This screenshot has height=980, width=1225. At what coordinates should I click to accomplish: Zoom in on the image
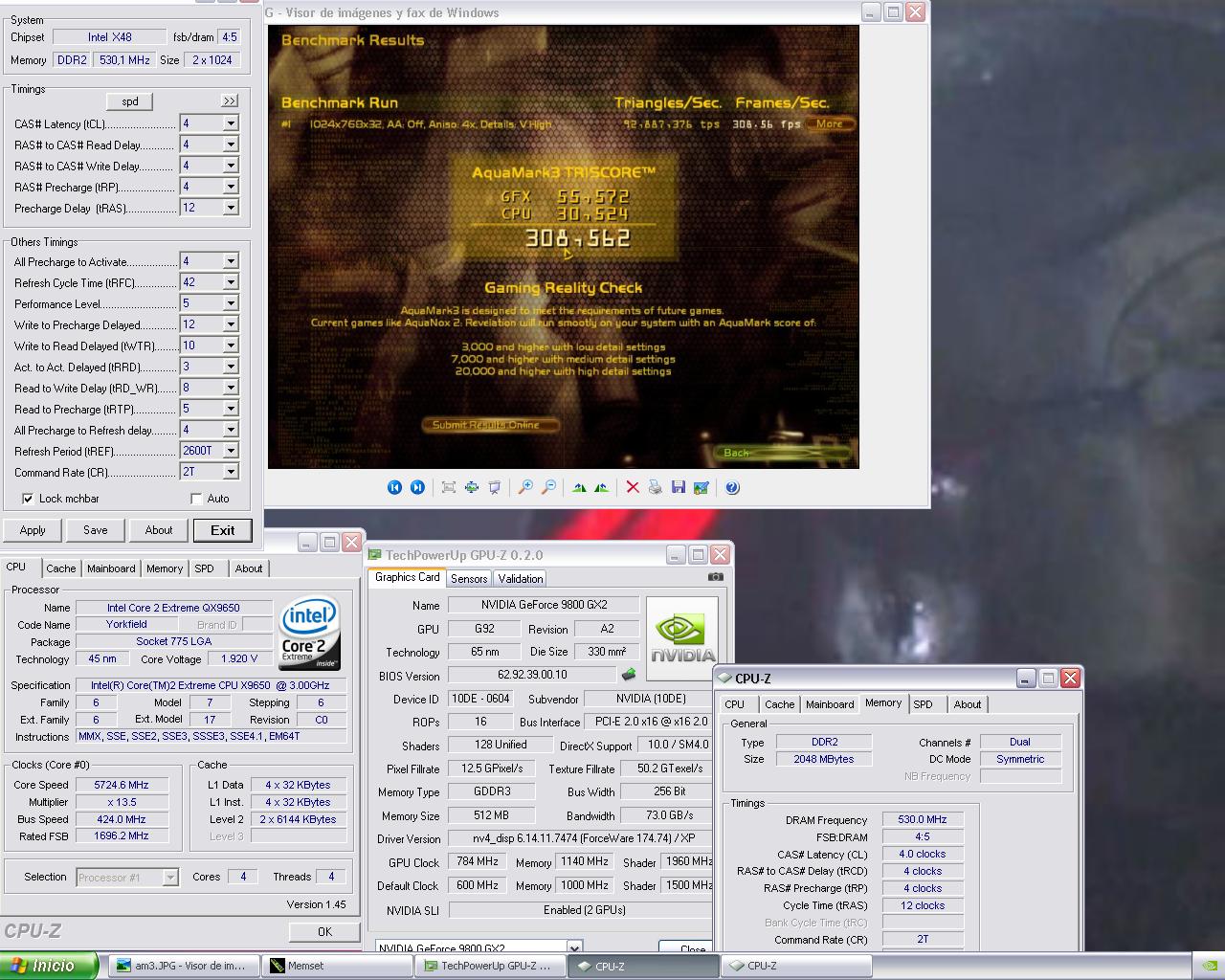[x=524, y=487]
